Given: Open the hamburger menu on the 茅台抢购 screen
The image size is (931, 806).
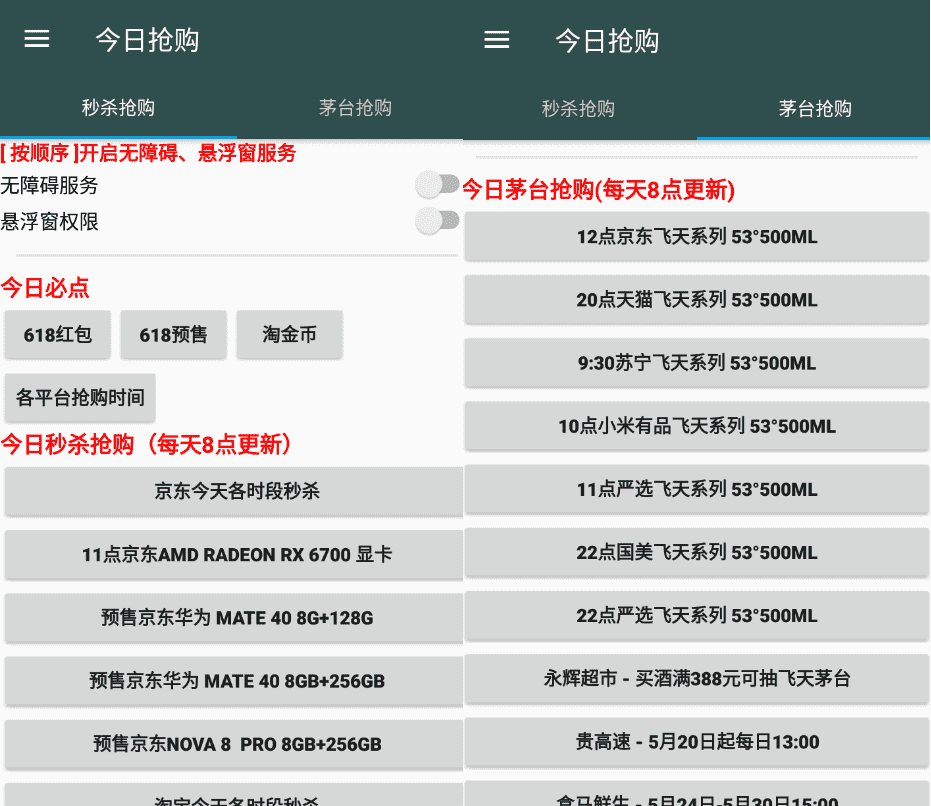Looking at the screenshot, I should [497, 39].
